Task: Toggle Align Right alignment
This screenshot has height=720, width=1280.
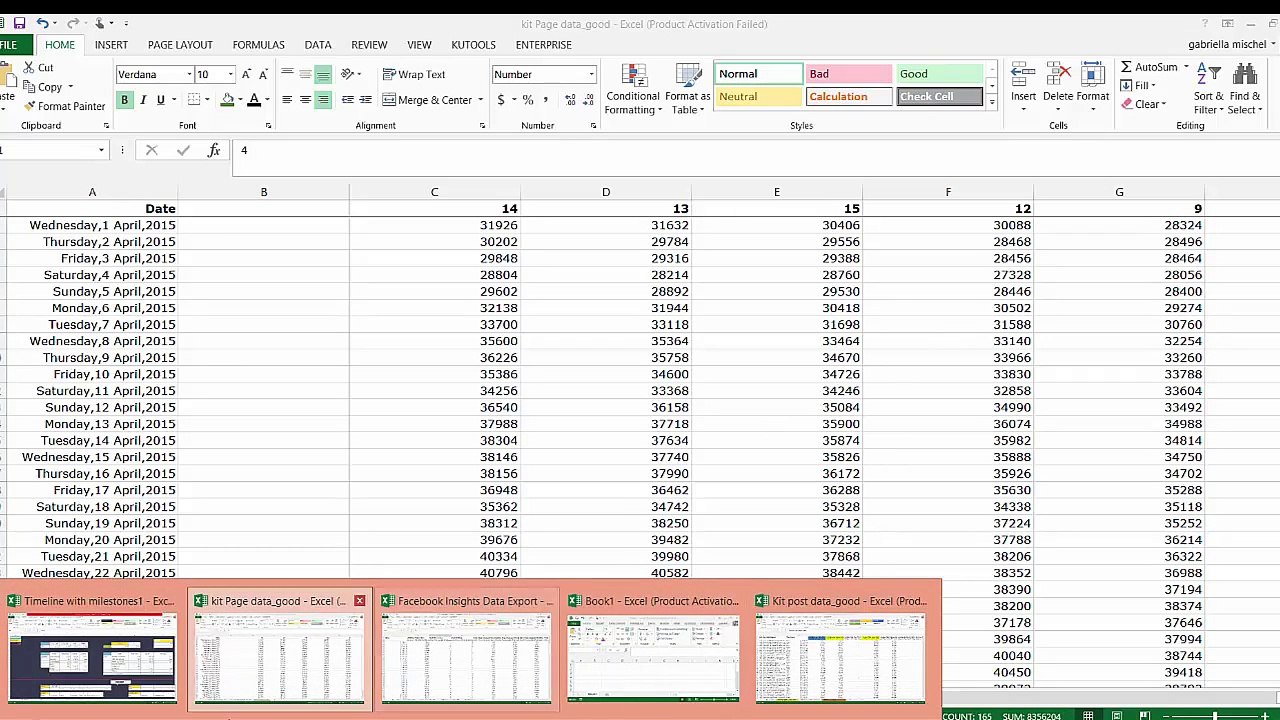Action: [x=323, y=100]
